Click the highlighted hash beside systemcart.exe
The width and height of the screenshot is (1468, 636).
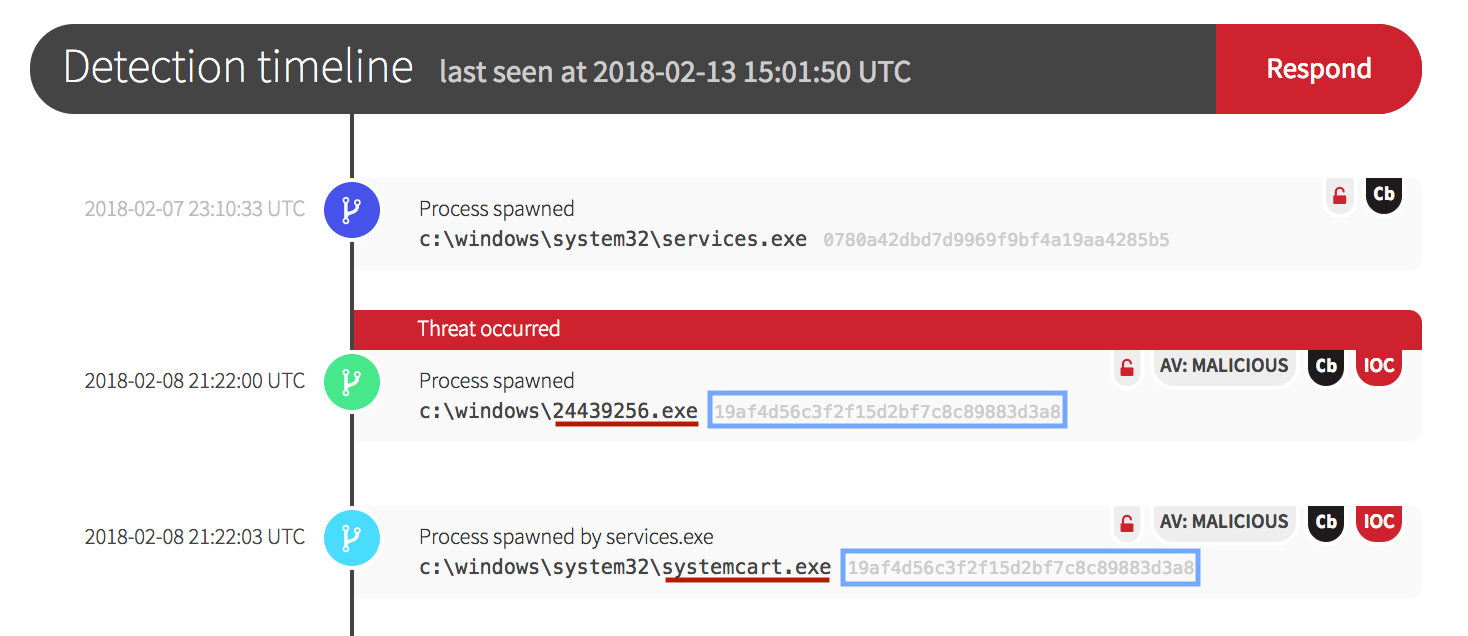(x=1020, y=568)
